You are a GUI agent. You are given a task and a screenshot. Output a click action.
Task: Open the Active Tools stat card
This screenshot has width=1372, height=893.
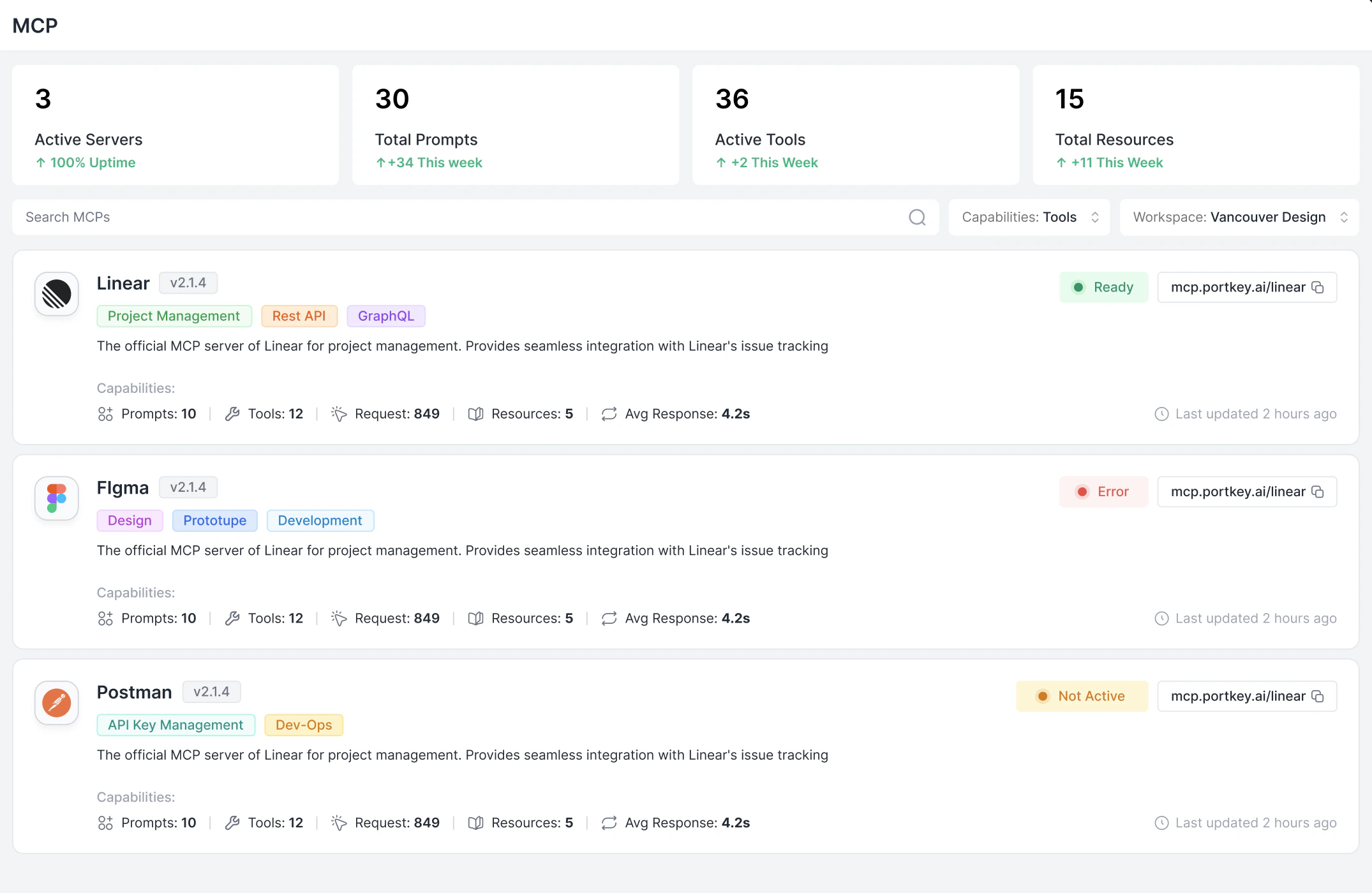point(855,125)
